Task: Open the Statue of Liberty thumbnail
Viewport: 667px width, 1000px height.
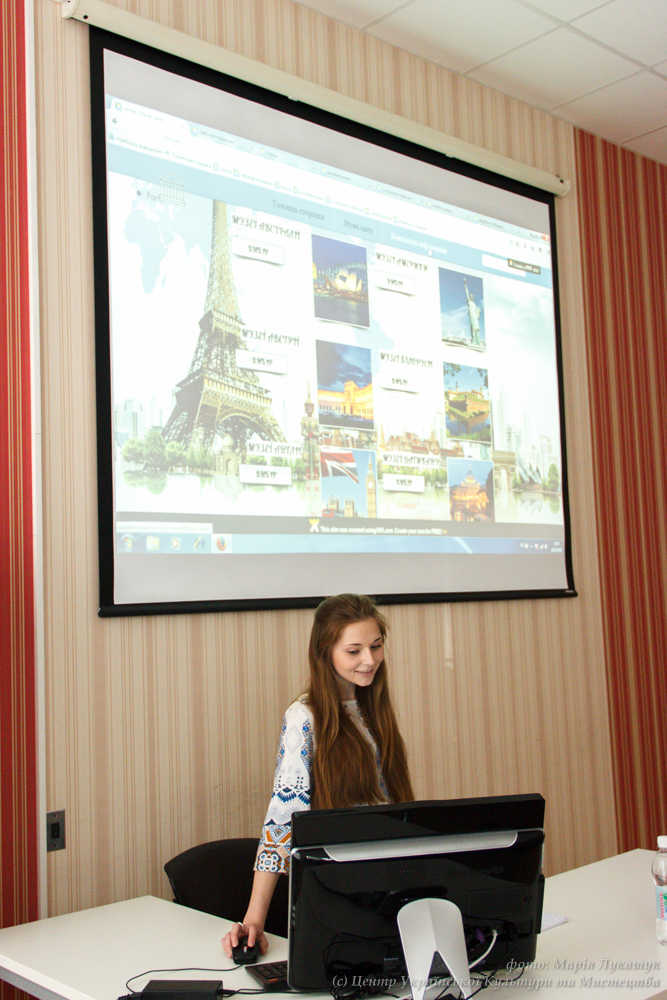Action: click(461, 308)
